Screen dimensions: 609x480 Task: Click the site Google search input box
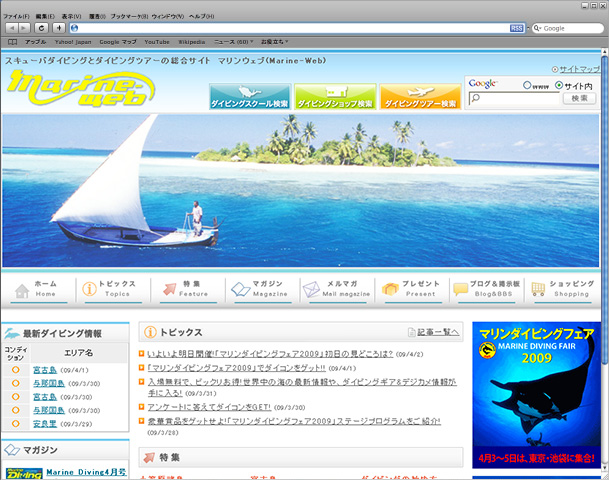pyautogui.click(x=514, y=99)
